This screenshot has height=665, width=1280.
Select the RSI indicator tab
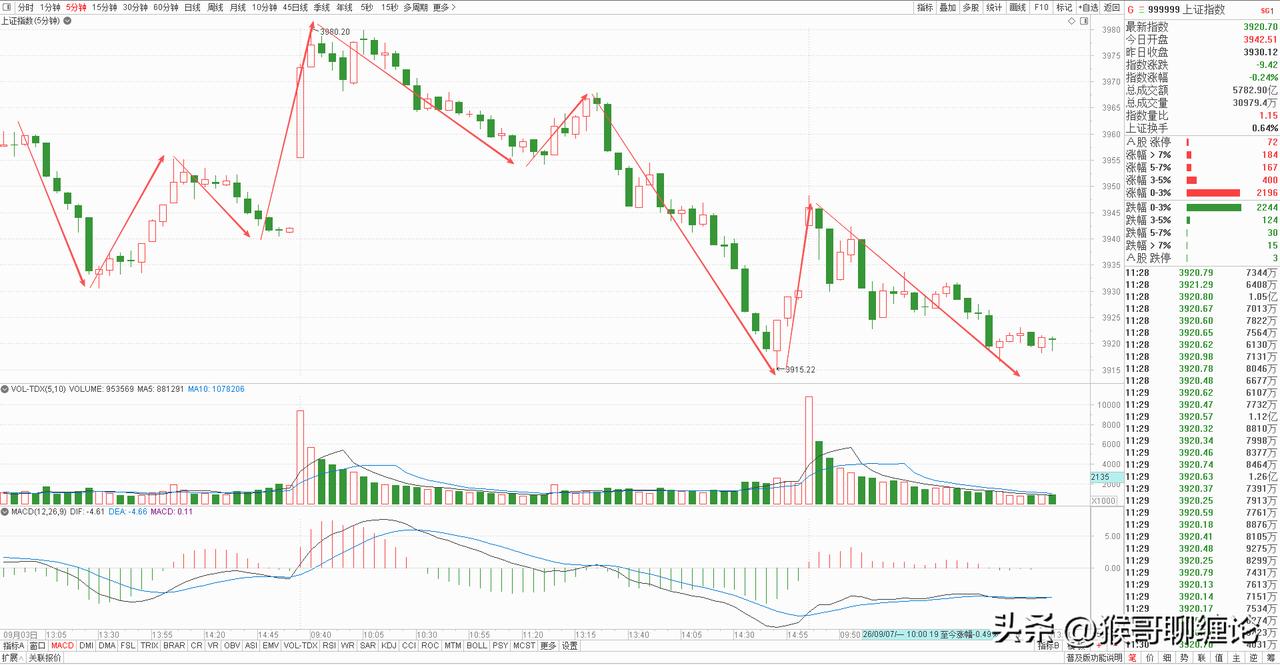329,645
